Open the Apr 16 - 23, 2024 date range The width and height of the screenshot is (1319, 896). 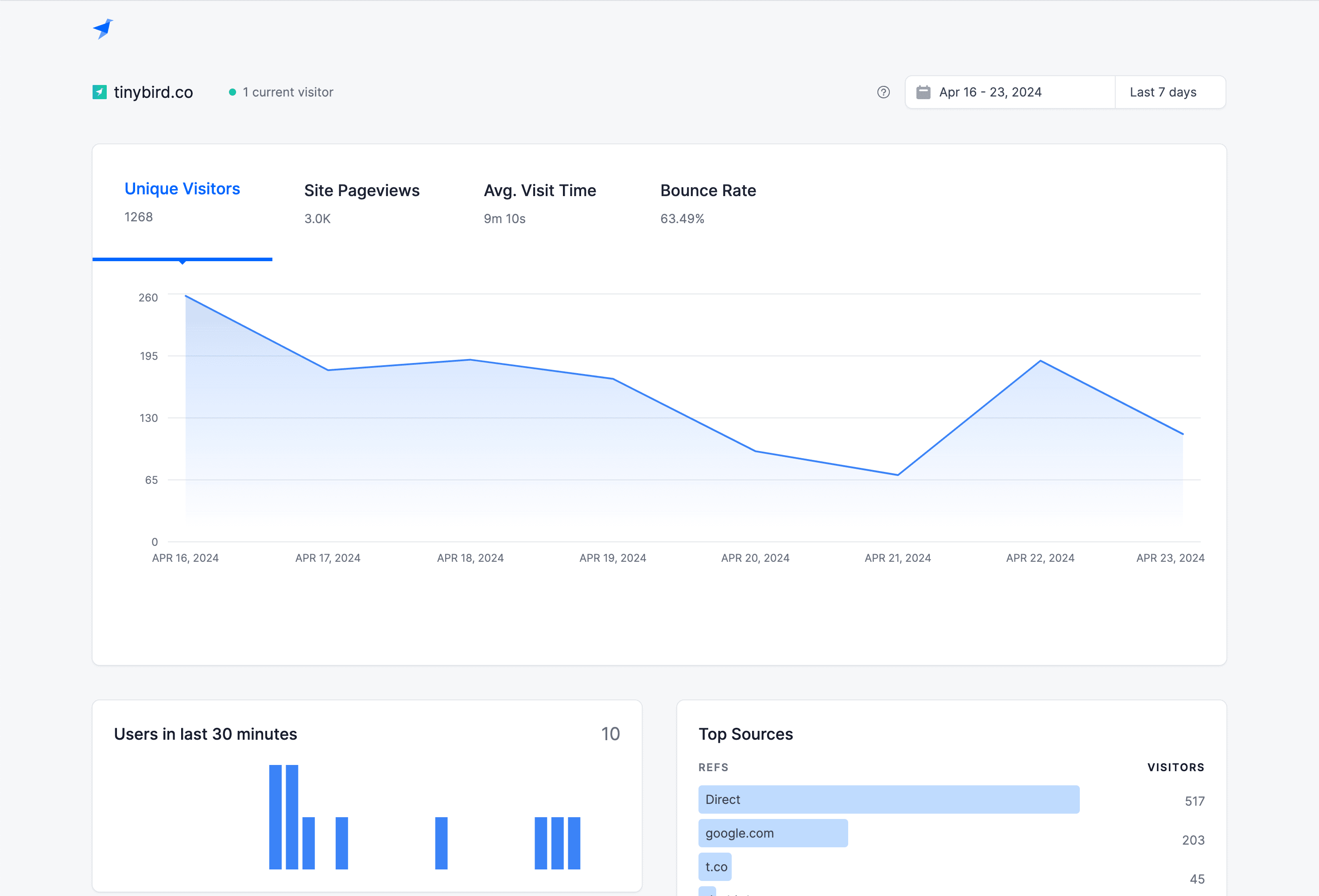pos(1010,92)
